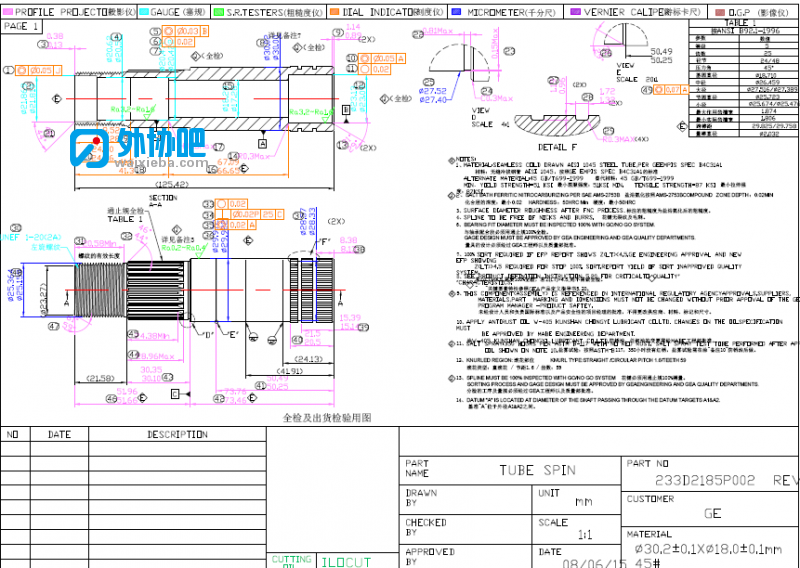Screen dimensions: 800x568
Task: Click the CHECKED BY cell
Action: click(465, 528)
